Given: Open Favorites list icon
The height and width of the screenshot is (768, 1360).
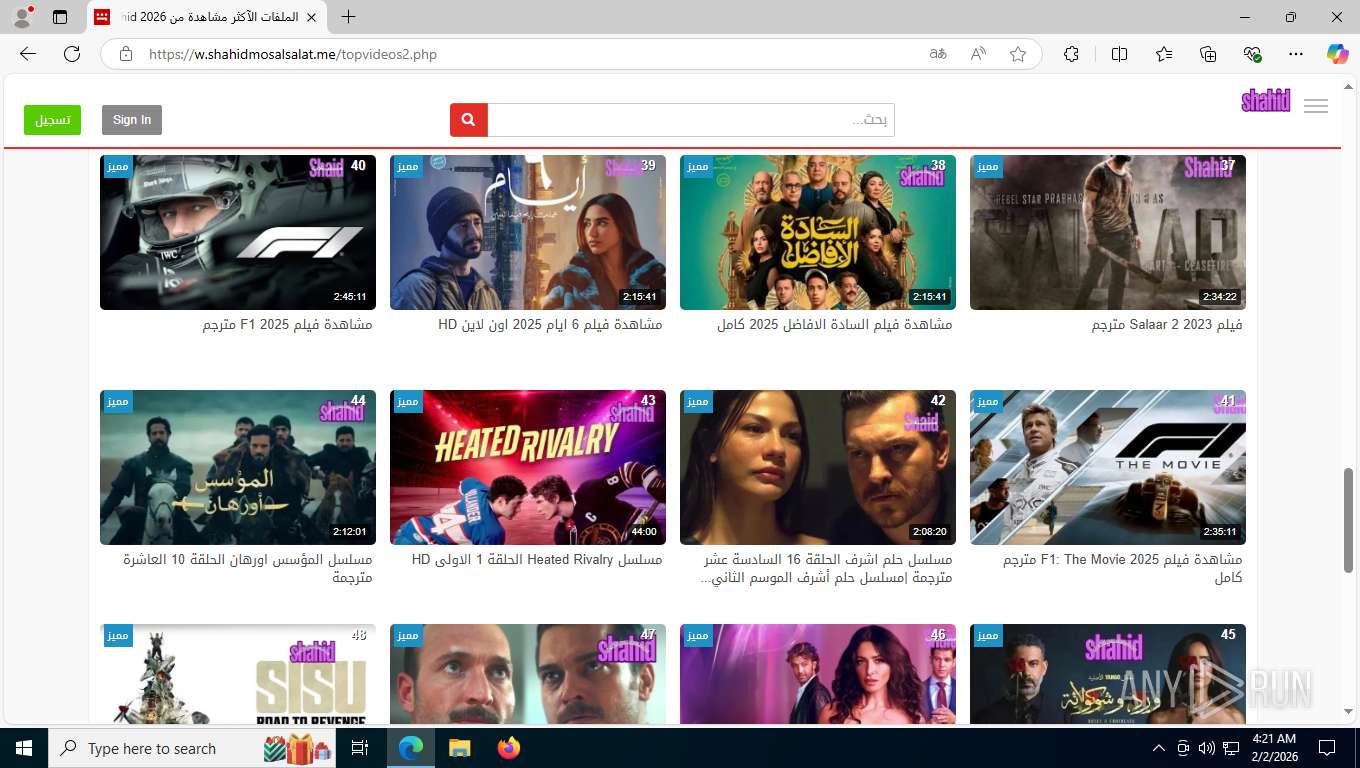Looking at the screenshot, I should click(x=1164, y=54).
